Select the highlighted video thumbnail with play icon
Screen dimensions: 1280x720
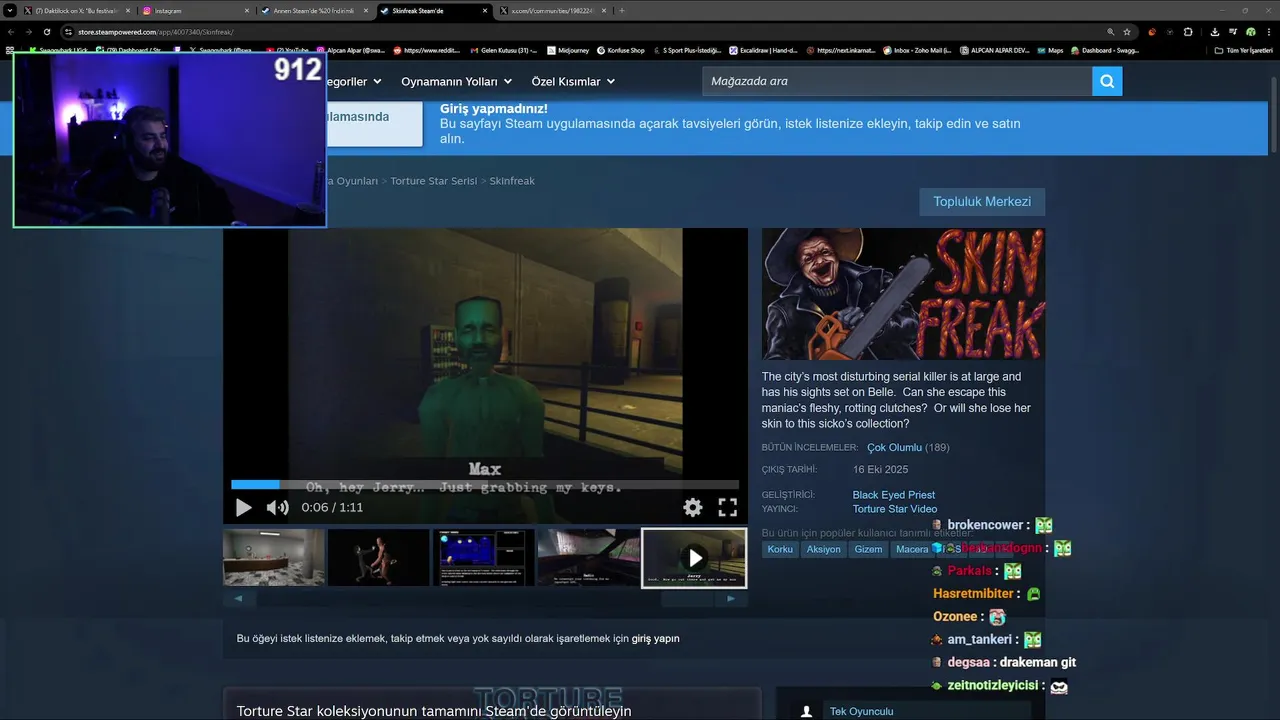(694, 558)
